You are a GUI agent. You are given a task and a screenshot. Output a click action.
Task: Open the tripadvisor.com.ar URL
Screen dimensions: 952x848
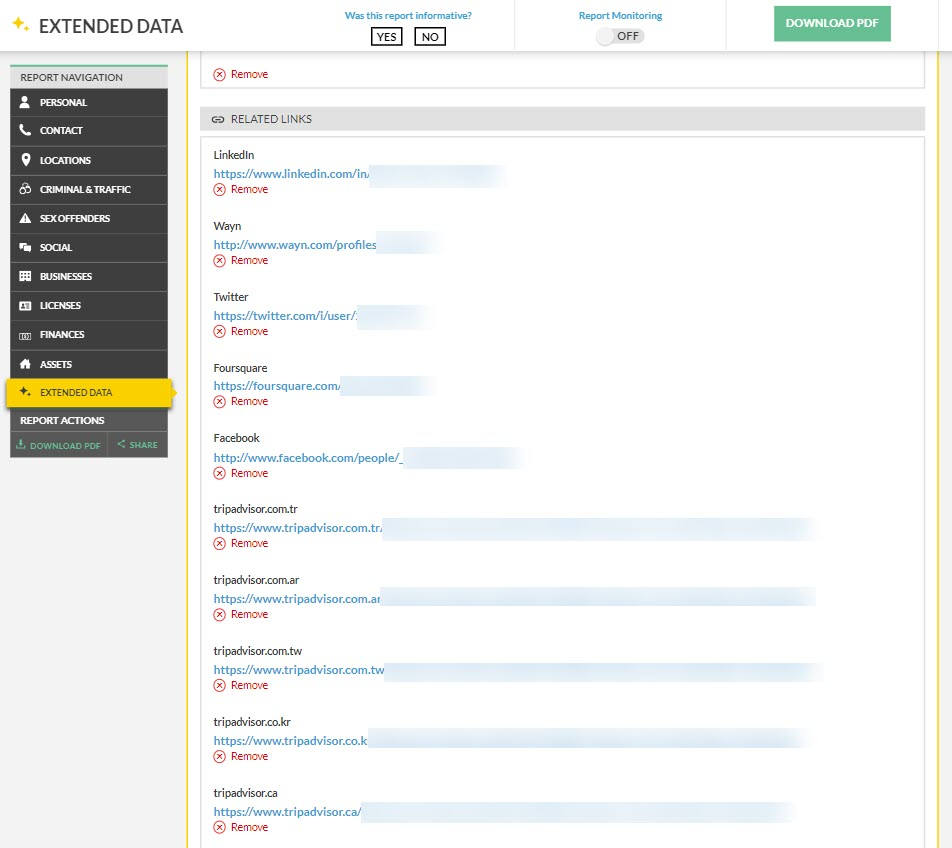coord(296,599)
